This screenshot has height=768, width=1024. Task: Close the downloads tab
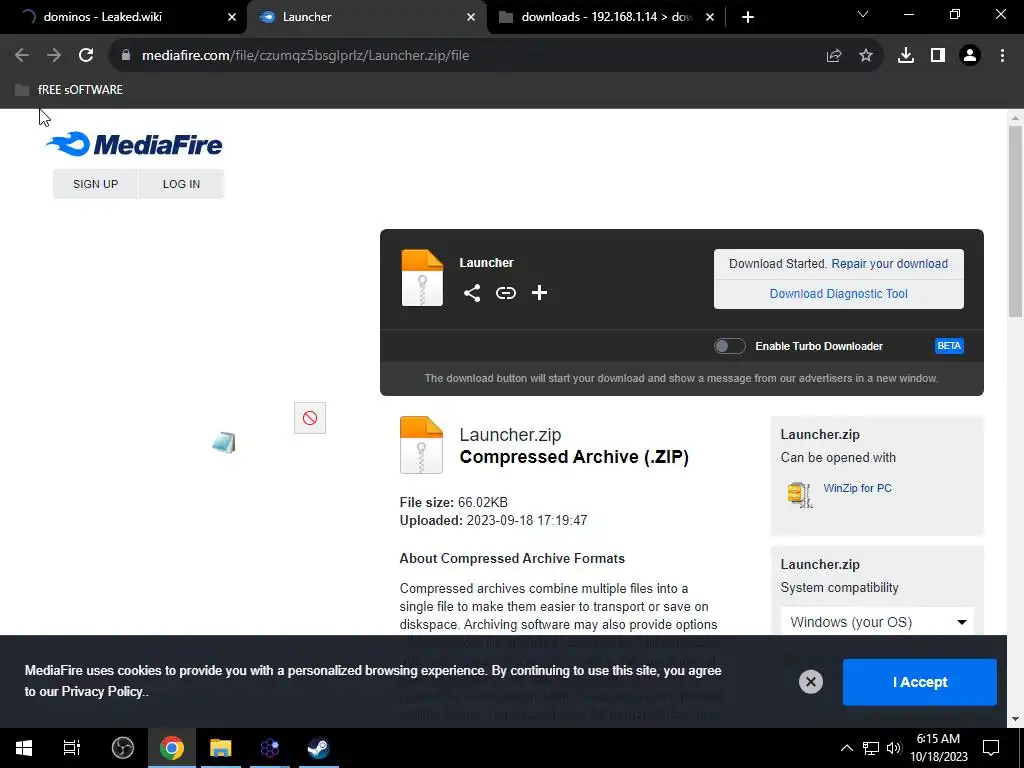click(x=710, y=17)
